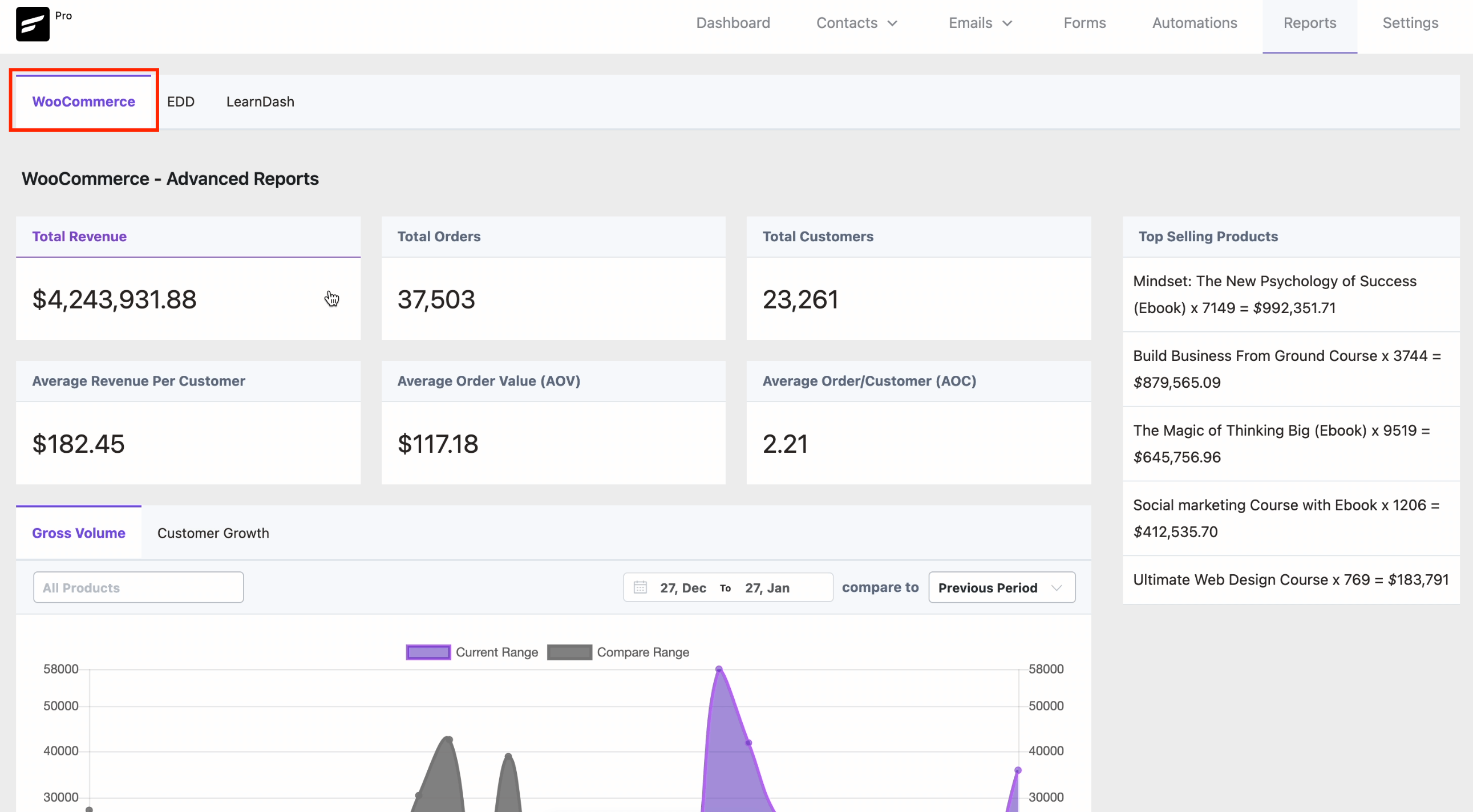Switch to the LearnDash reports tab
The width and height of the screenshot is (1473, 812).
click(x=260, y=101)
